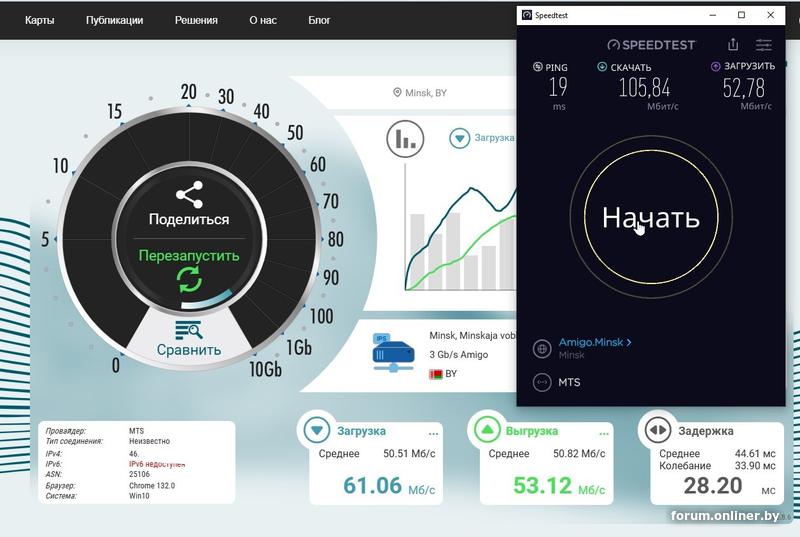Open the Публикации menu item
The height and width of the screenshot is (537, 800).
tap(114, 20)
